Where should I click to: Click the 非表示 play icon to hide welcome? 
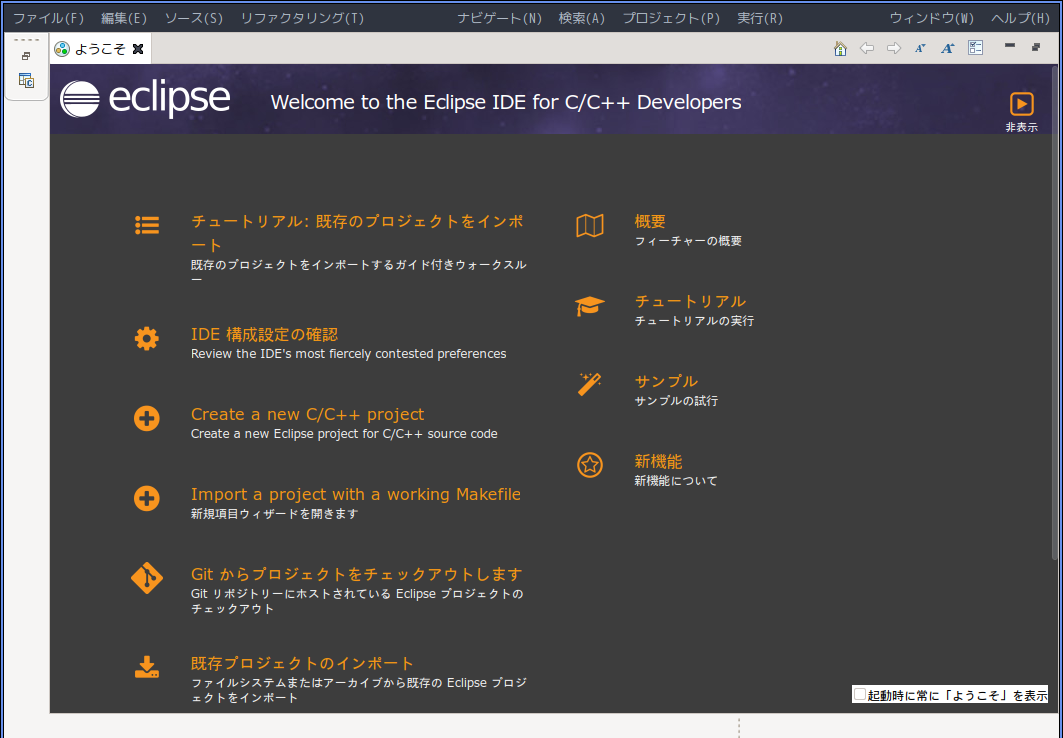click(1022, 104)
